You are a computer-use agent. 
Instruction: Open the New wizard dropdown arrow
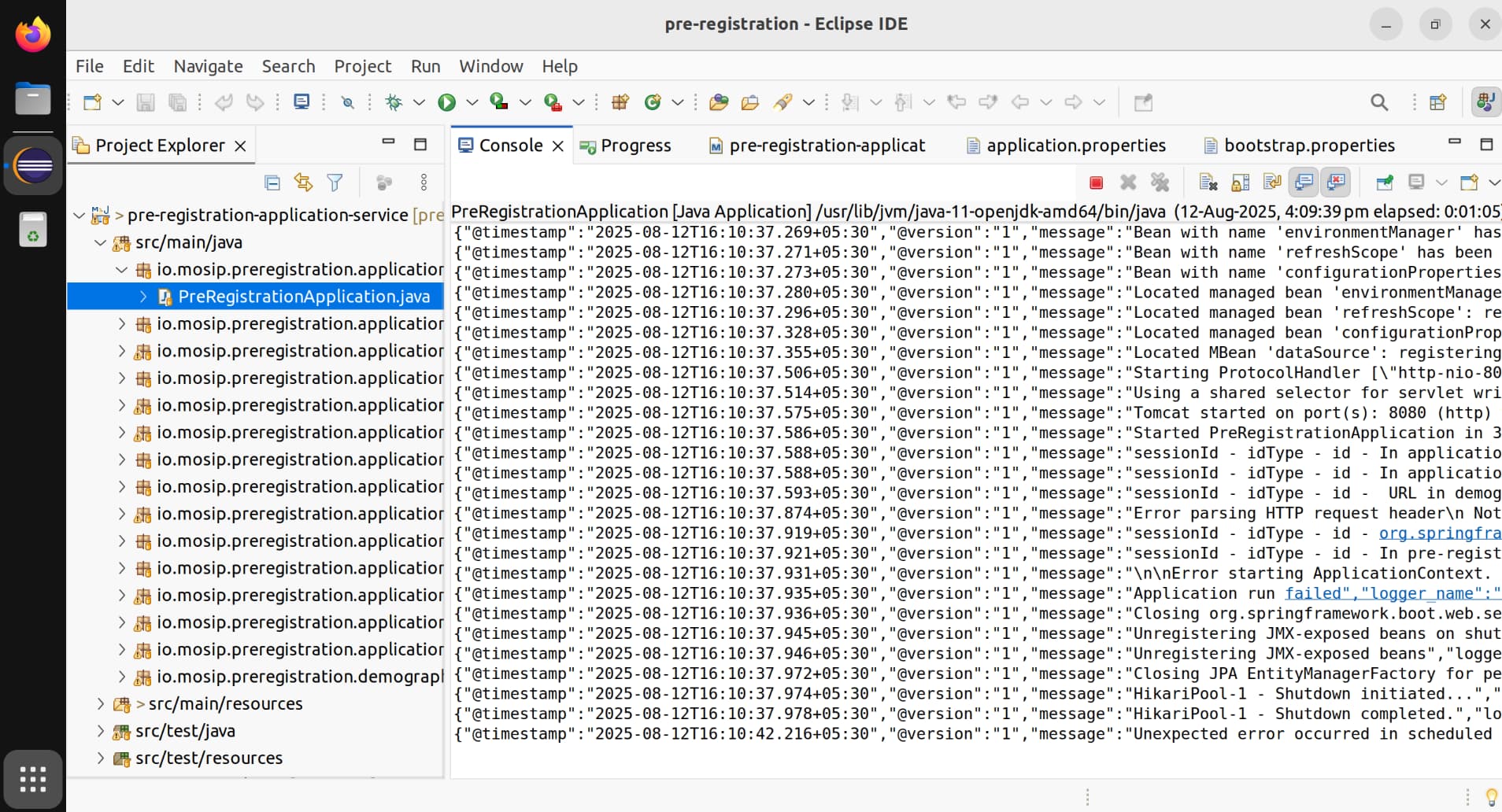click(117, 102)
